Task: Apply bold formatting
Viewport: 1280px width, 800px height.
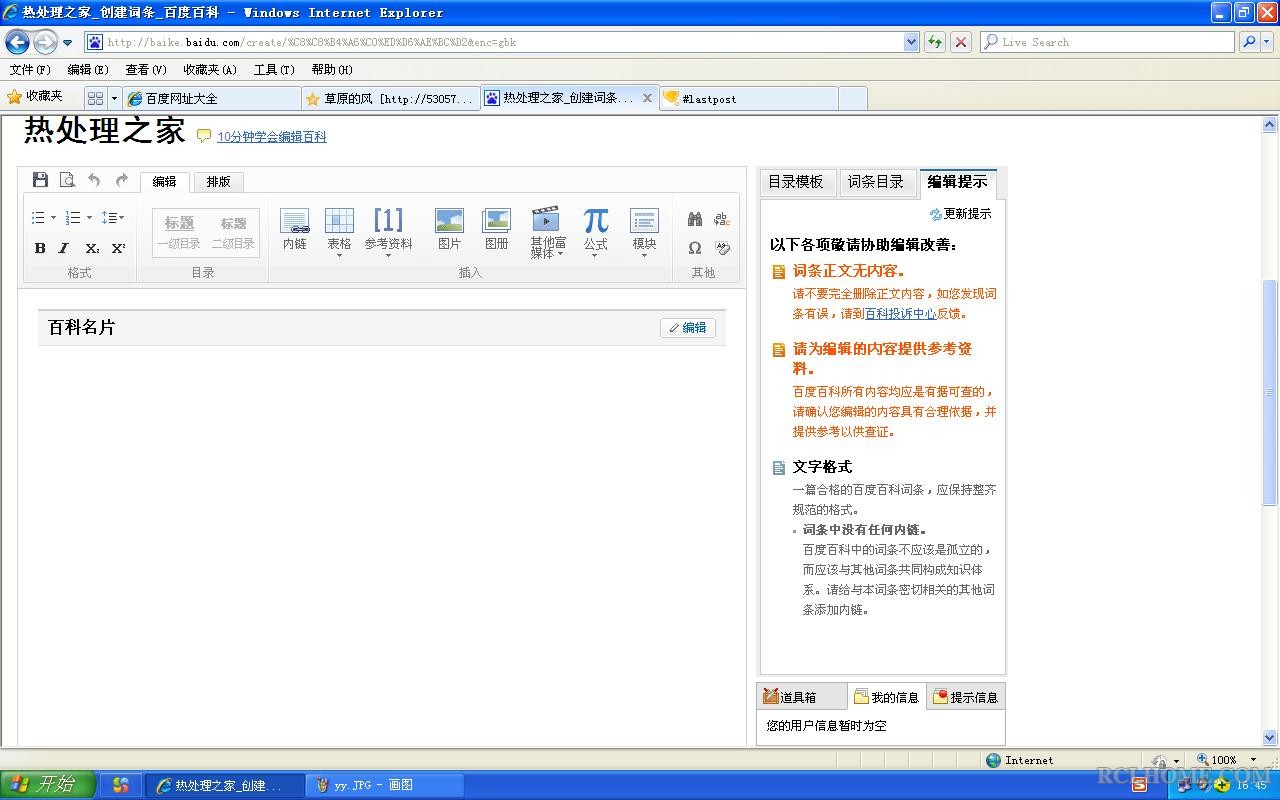Action: click(40, 248)
